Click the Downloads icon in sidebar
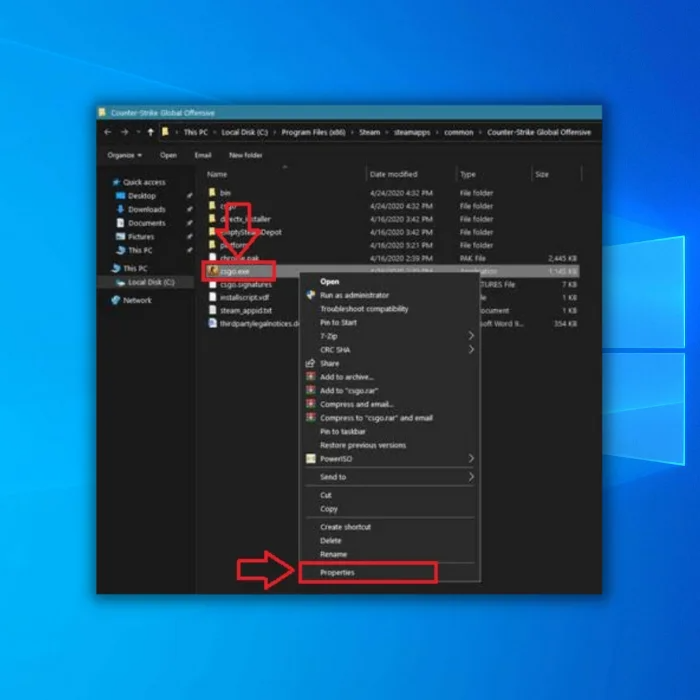 [120, 209]
